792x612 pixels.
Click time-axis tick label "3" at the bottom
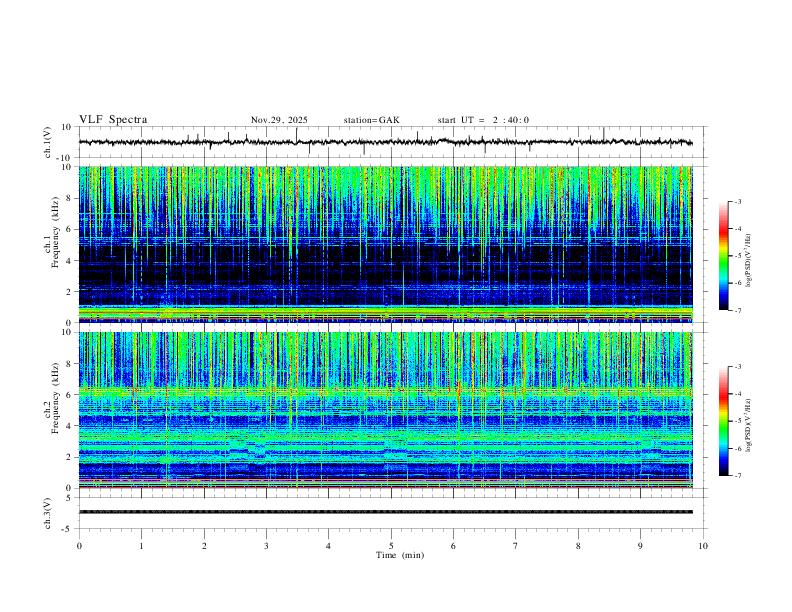tap(266, 546)
